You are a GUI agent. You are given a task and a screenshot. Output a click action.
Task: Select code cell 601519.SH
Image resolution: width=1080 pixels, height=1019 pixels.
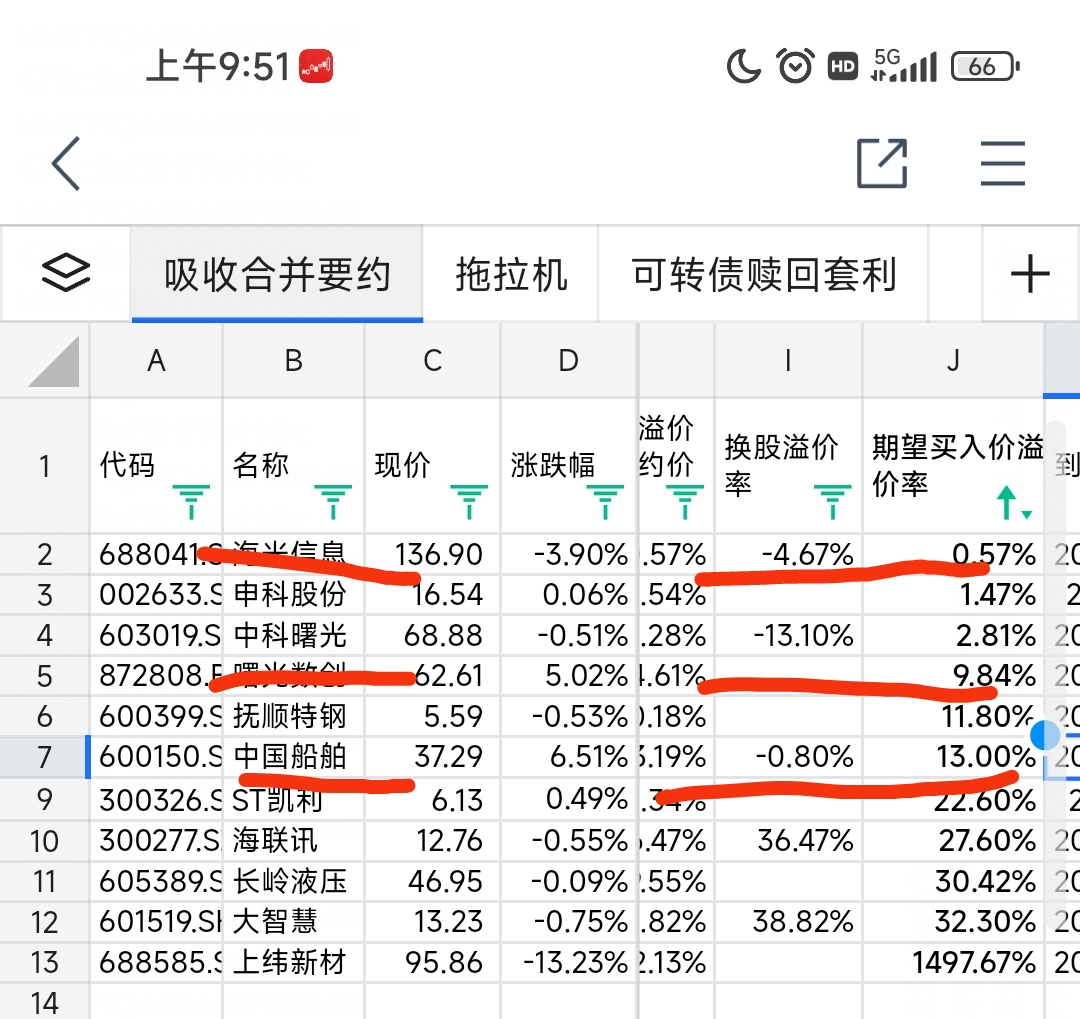pyautogui.click(x=156, y=922)
